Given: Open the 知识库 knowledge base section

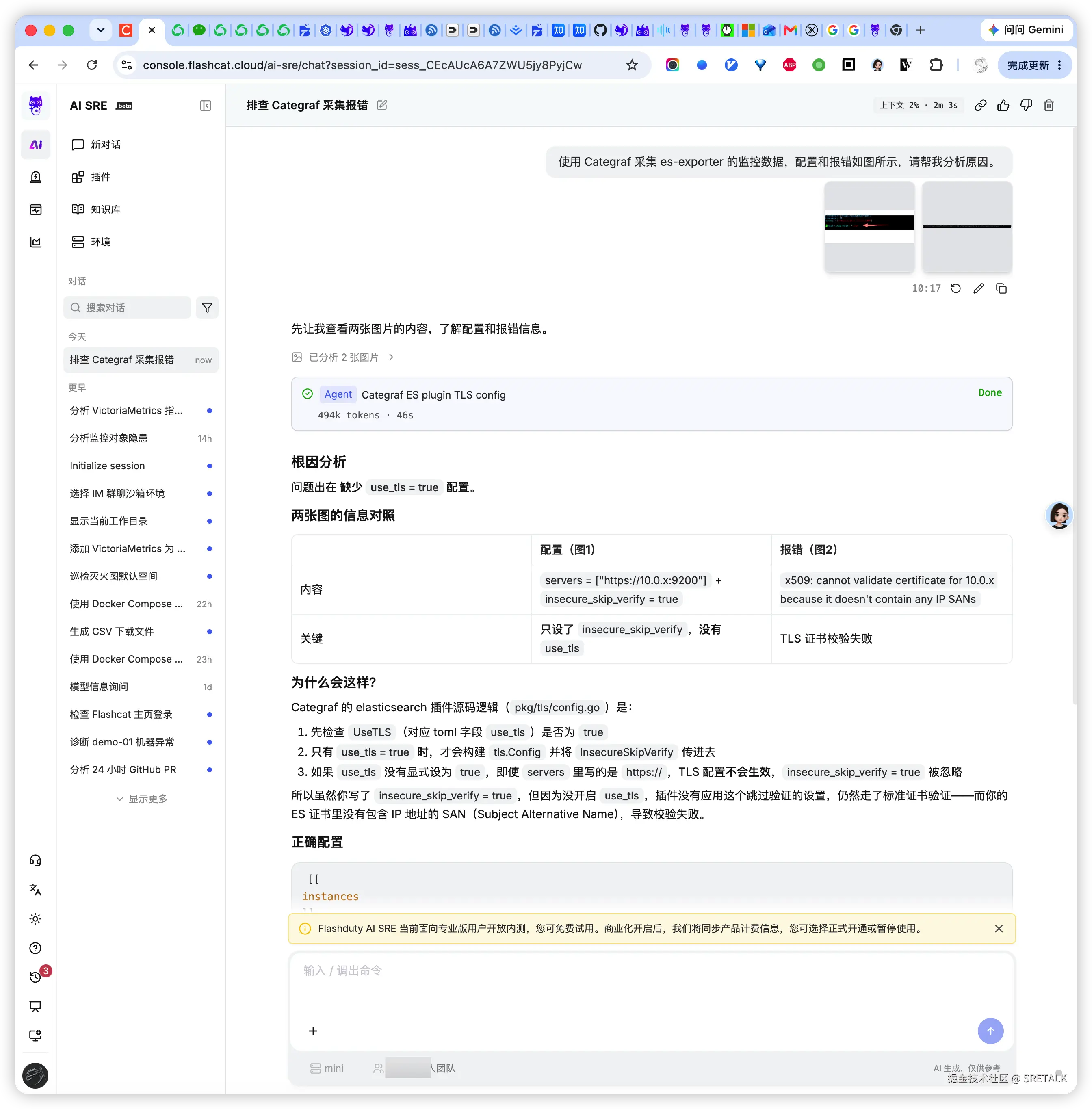Looking at the screenshot, I should pyautogui.click(x=96, y=209).
